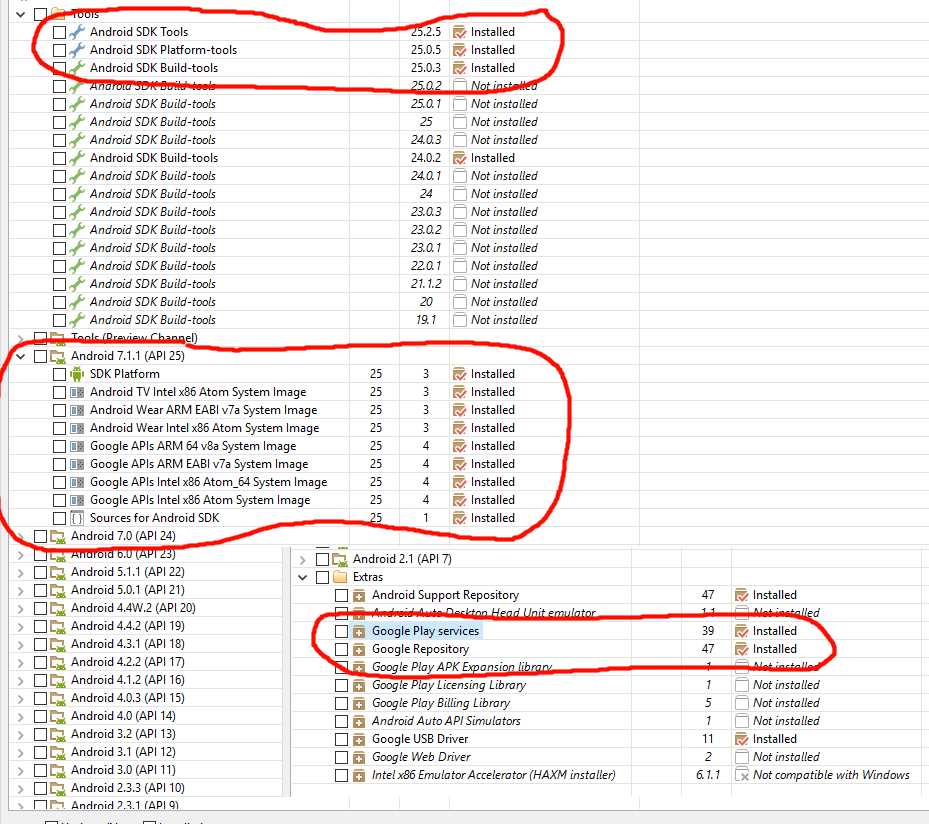Check the Extras group checkbox
This screenshot has width=929, height=824.
pyautogui.click(x=322, y=577)
